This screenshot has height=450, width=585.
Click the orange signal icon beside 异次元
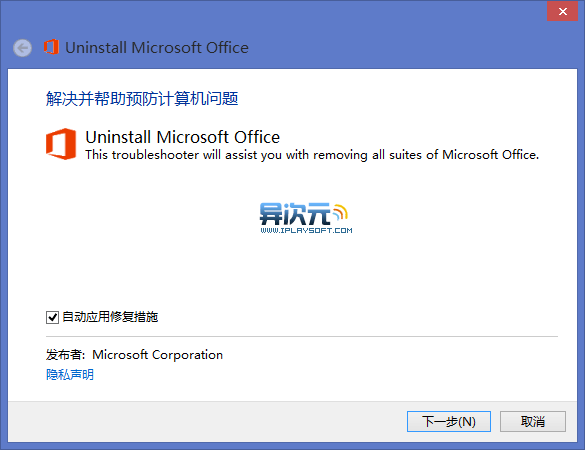(x=340, y=212)
